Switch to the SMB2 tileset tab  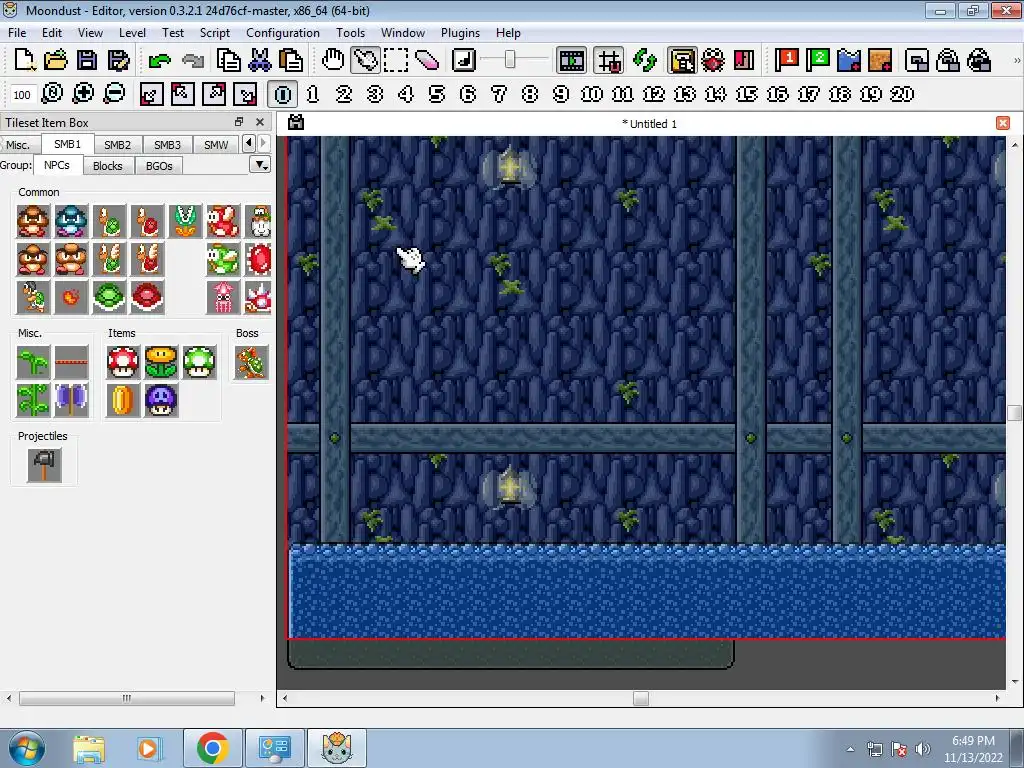click(x=118, y=144)
